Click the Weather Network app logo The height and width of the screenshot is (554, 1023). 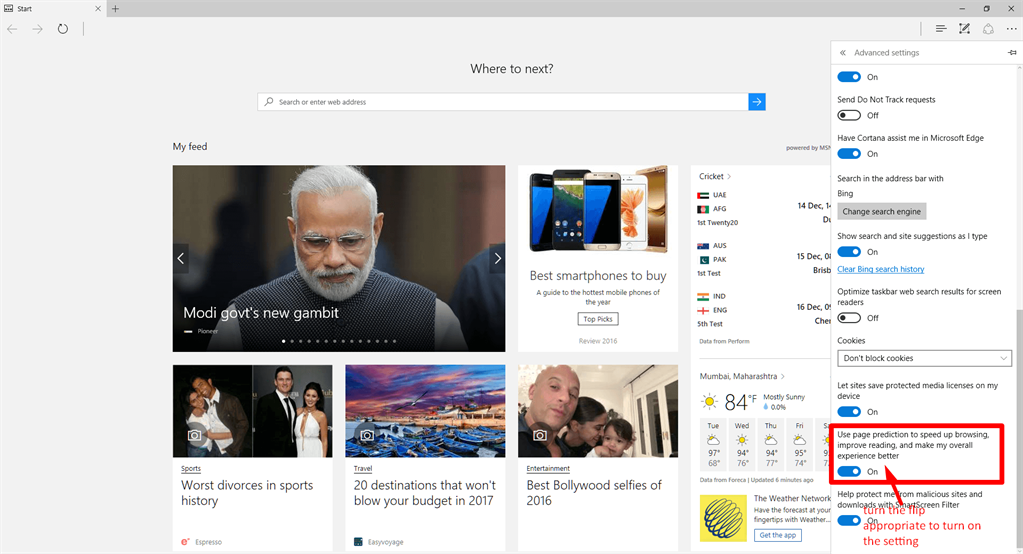[x=723, y=518]
